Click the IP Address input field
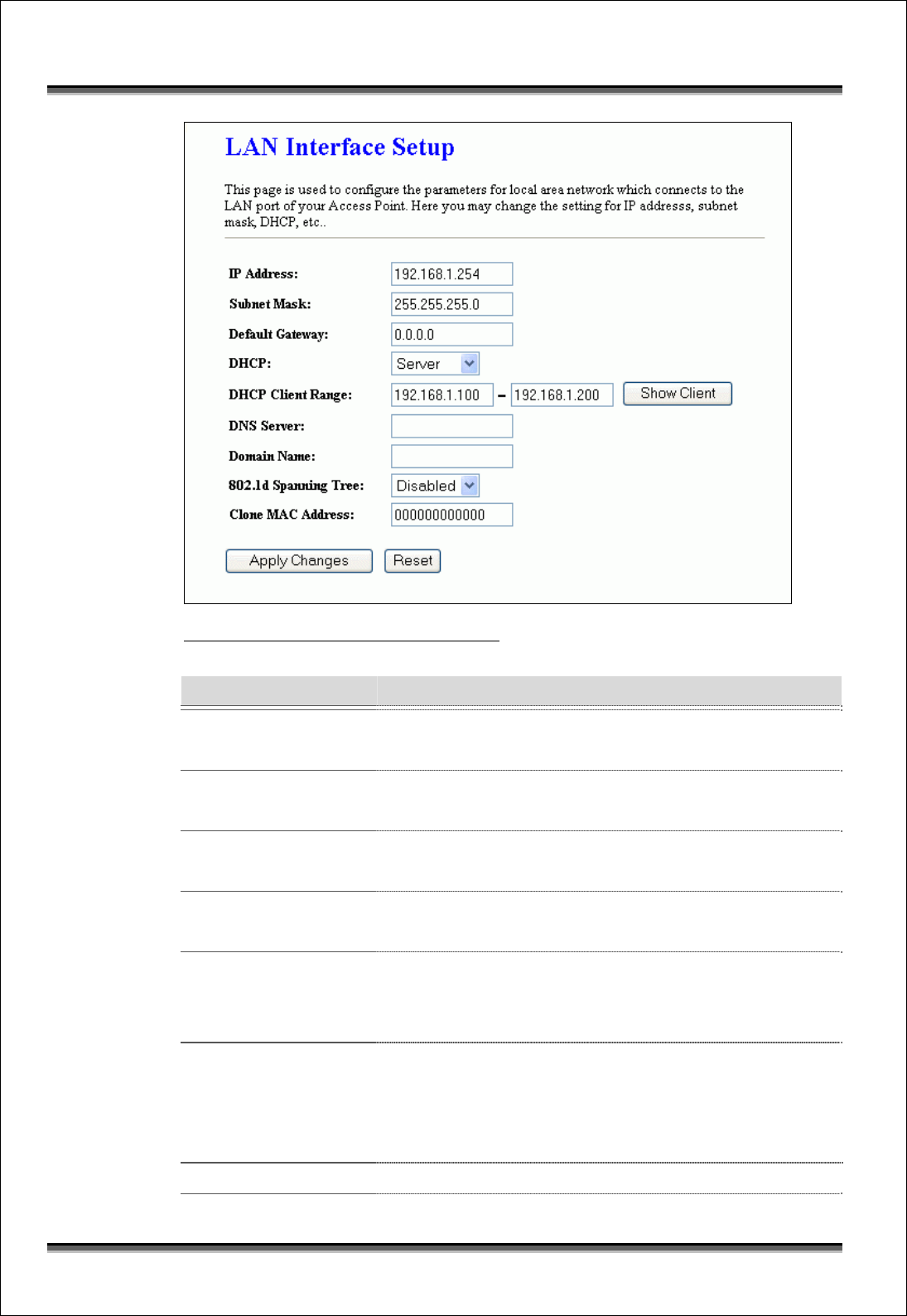Screen dimensions: 907x1316 click(x=451, y=274)
